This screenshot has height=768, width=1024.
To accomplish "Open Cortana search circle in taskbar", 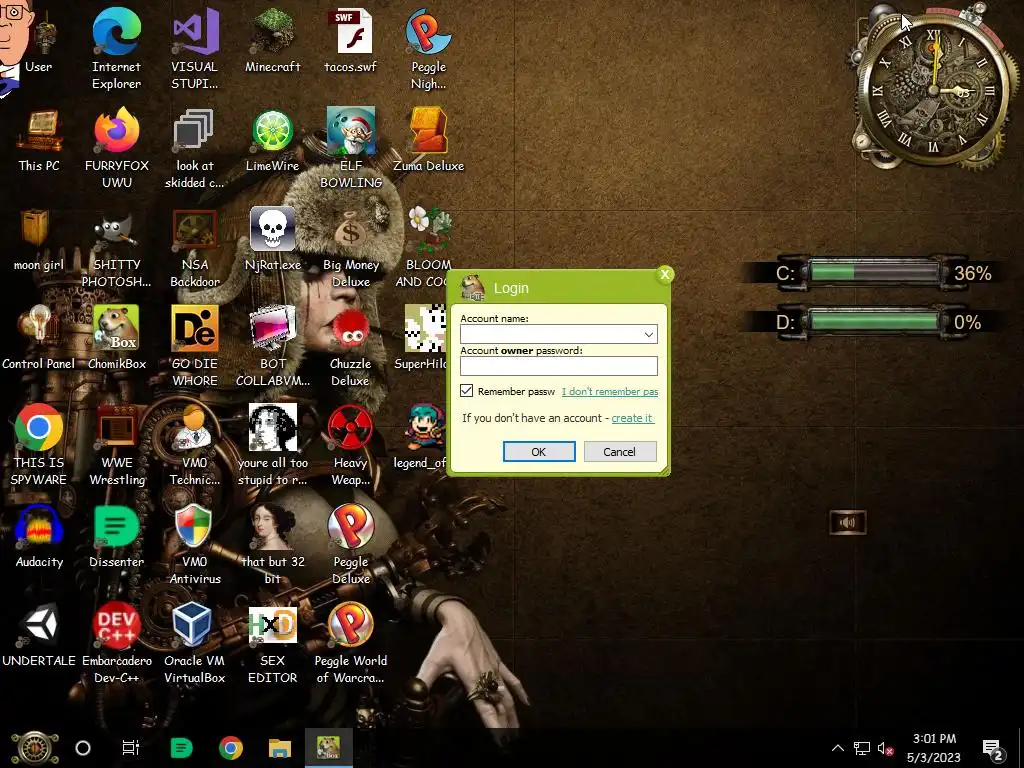I will pos(83,748).
